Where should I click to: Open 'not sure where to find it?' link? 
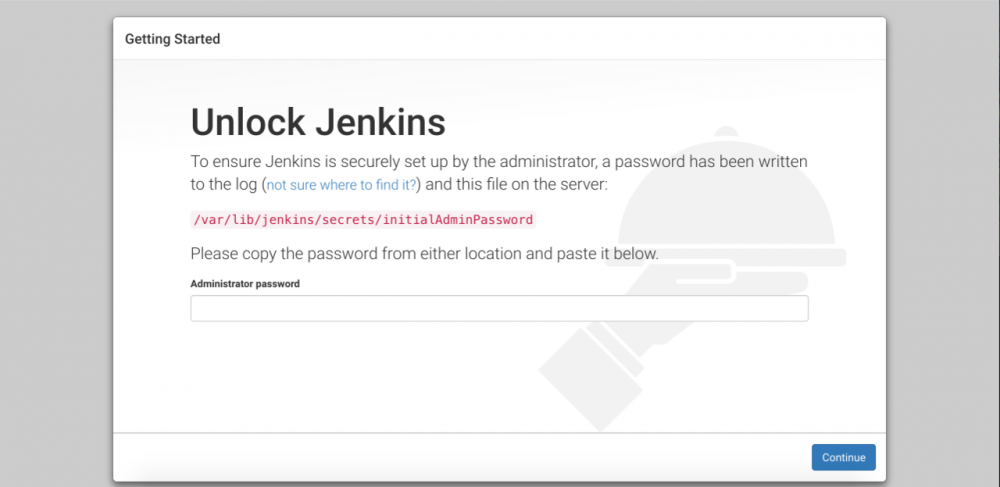(x=341, y=185)
